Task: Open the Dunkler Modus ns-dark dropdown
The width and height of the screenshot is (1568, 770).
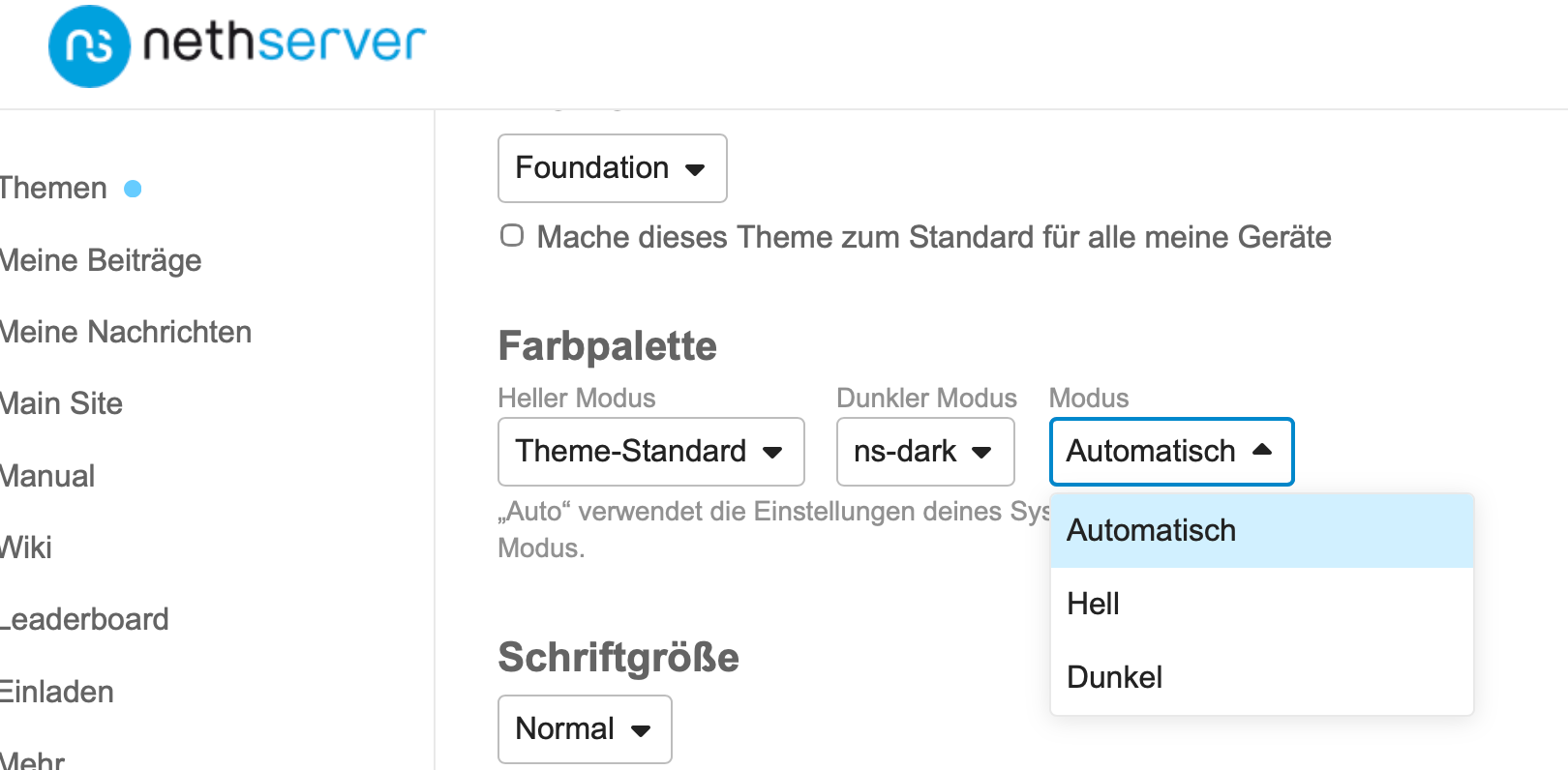Action: [925, 452]
